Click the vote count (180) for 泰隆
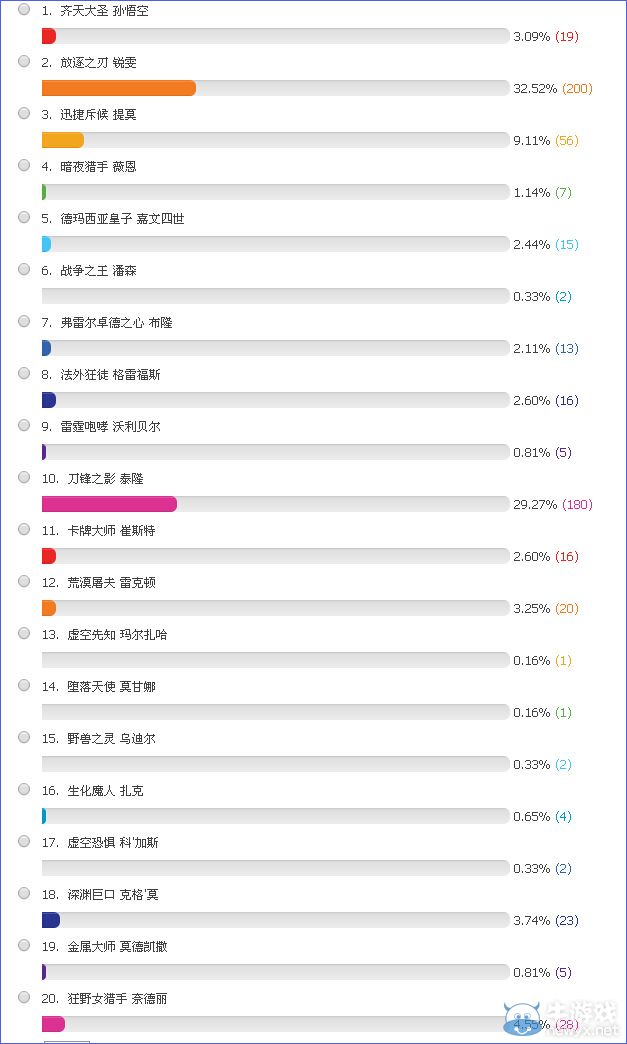 [577, 504]
